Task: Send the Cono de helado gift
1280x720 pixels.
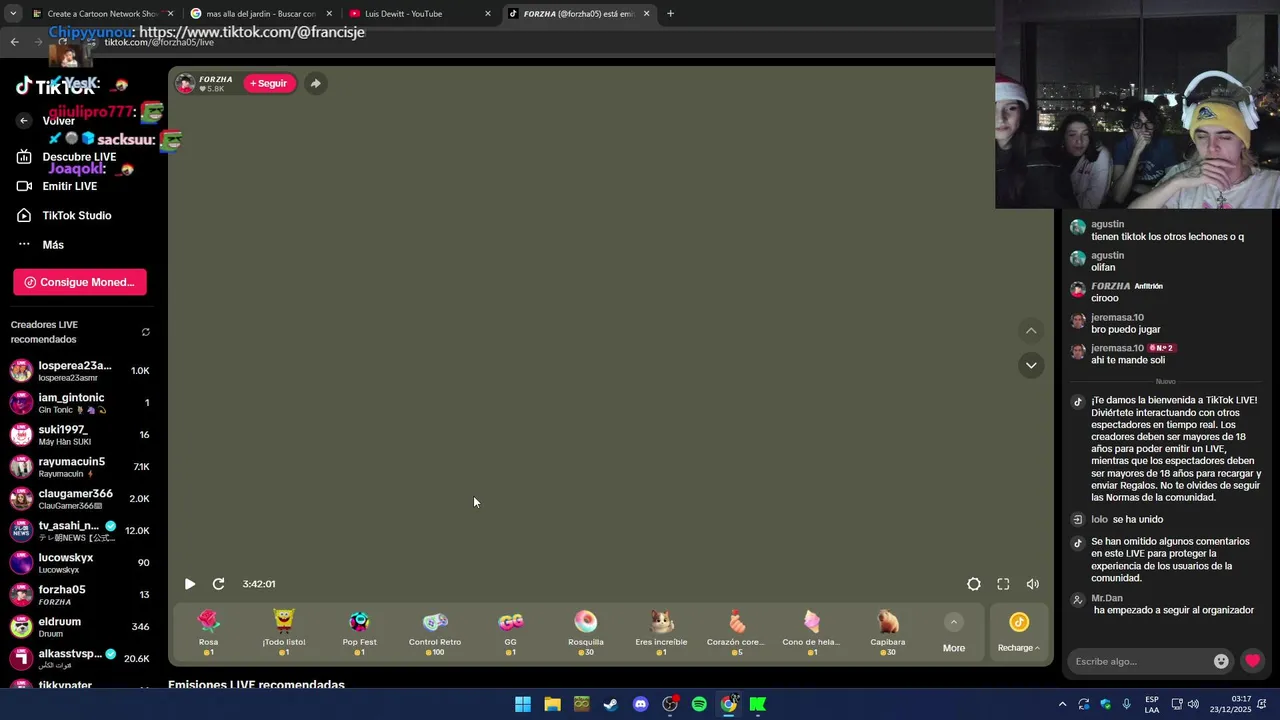Action: (x=811, y=632)
